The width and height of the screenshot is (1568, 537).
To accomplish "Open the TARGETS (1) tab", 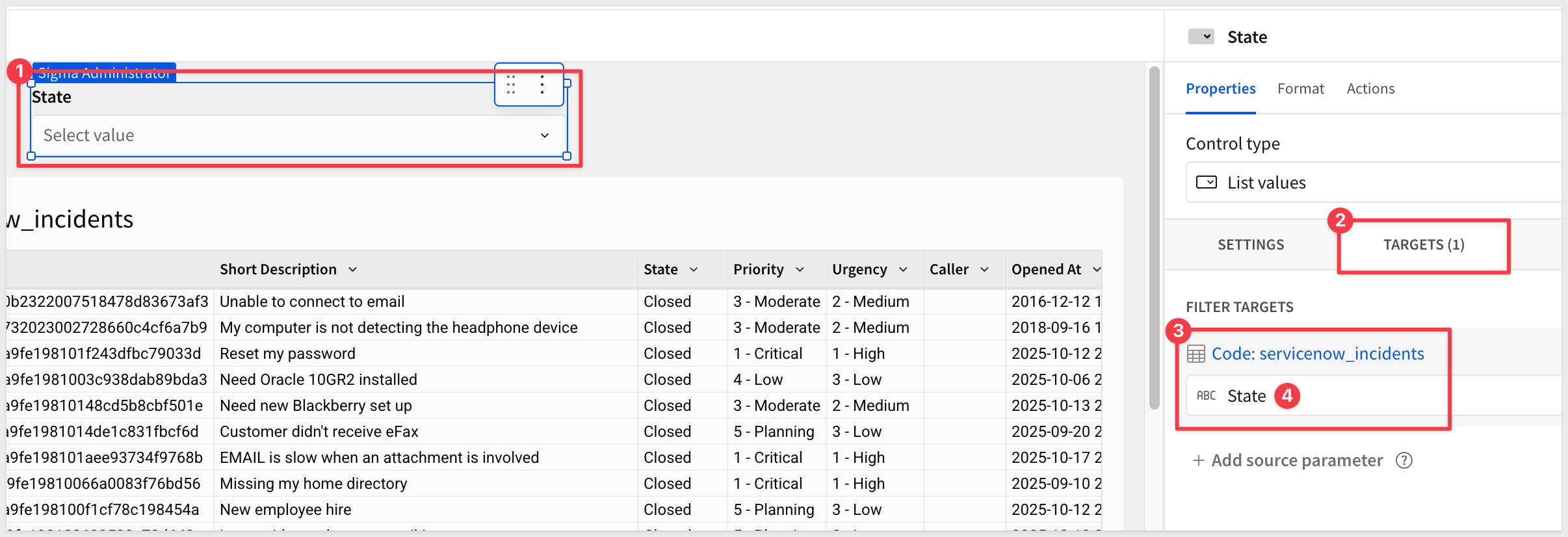I will 1423,245.
